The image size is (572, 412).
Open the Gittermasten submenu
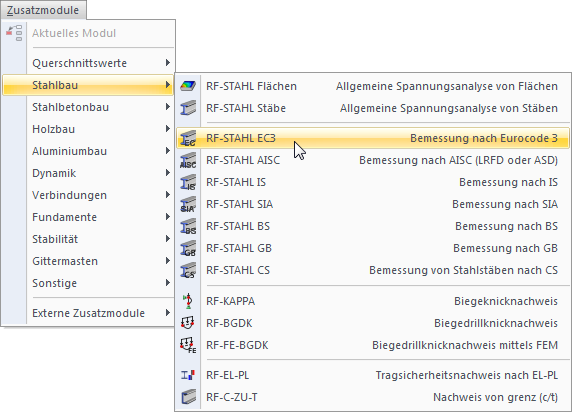click(x=88, y=261)
